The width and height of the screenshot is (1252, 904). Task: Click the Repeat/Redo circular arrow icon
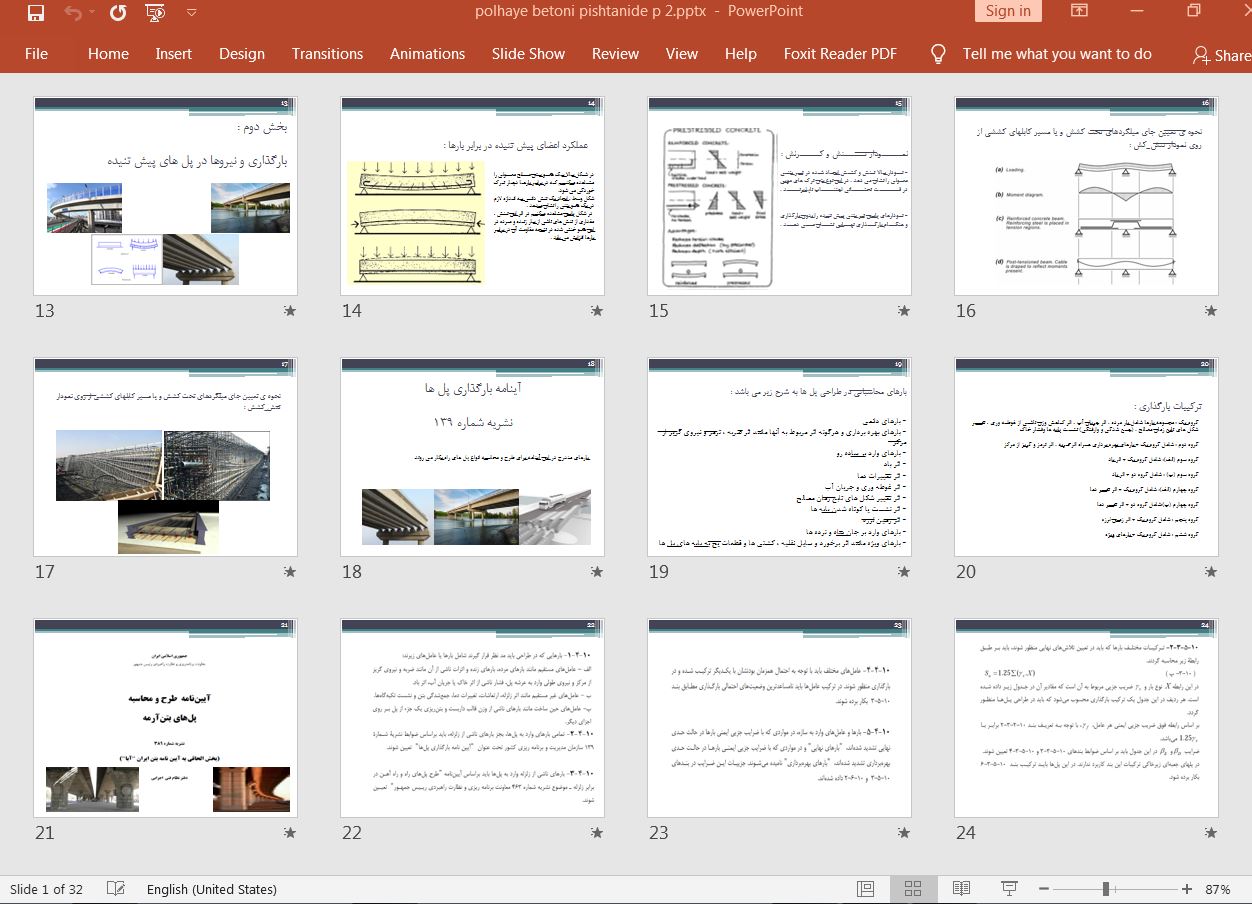click(x=118, y=12)
